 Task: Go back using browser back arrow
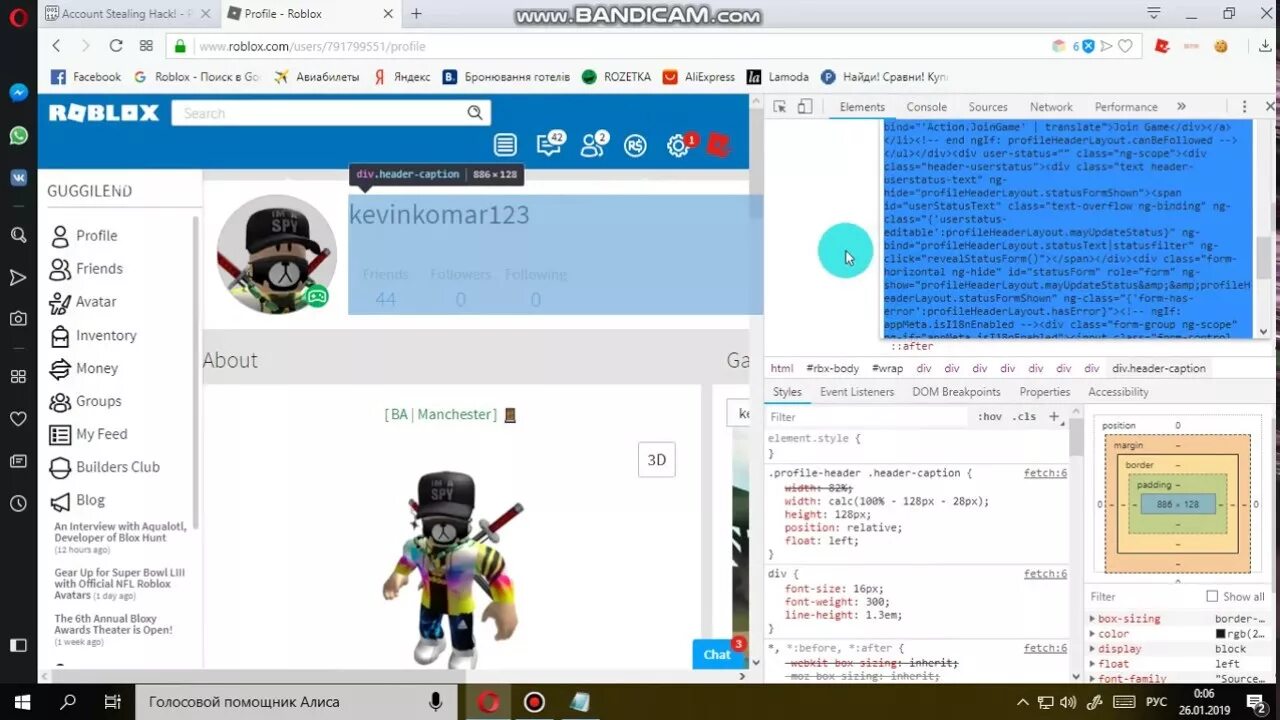(x=56, y=46)
